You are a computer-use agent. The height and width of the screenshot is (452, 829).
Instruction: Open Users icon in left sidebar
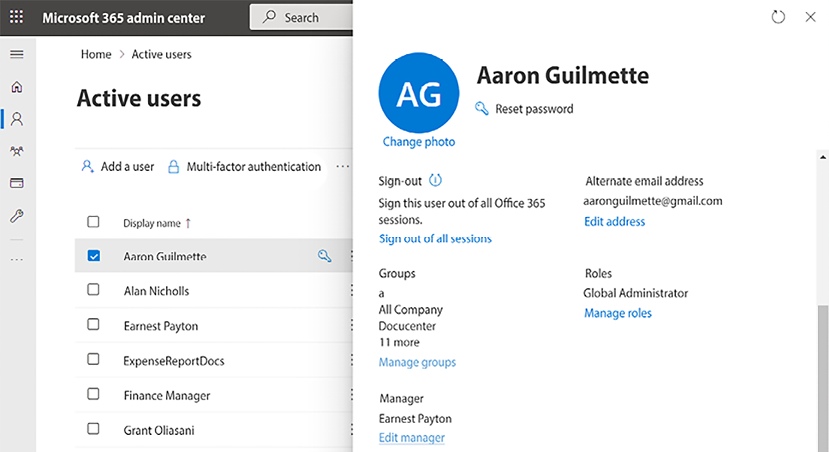[x=17, y=119]
